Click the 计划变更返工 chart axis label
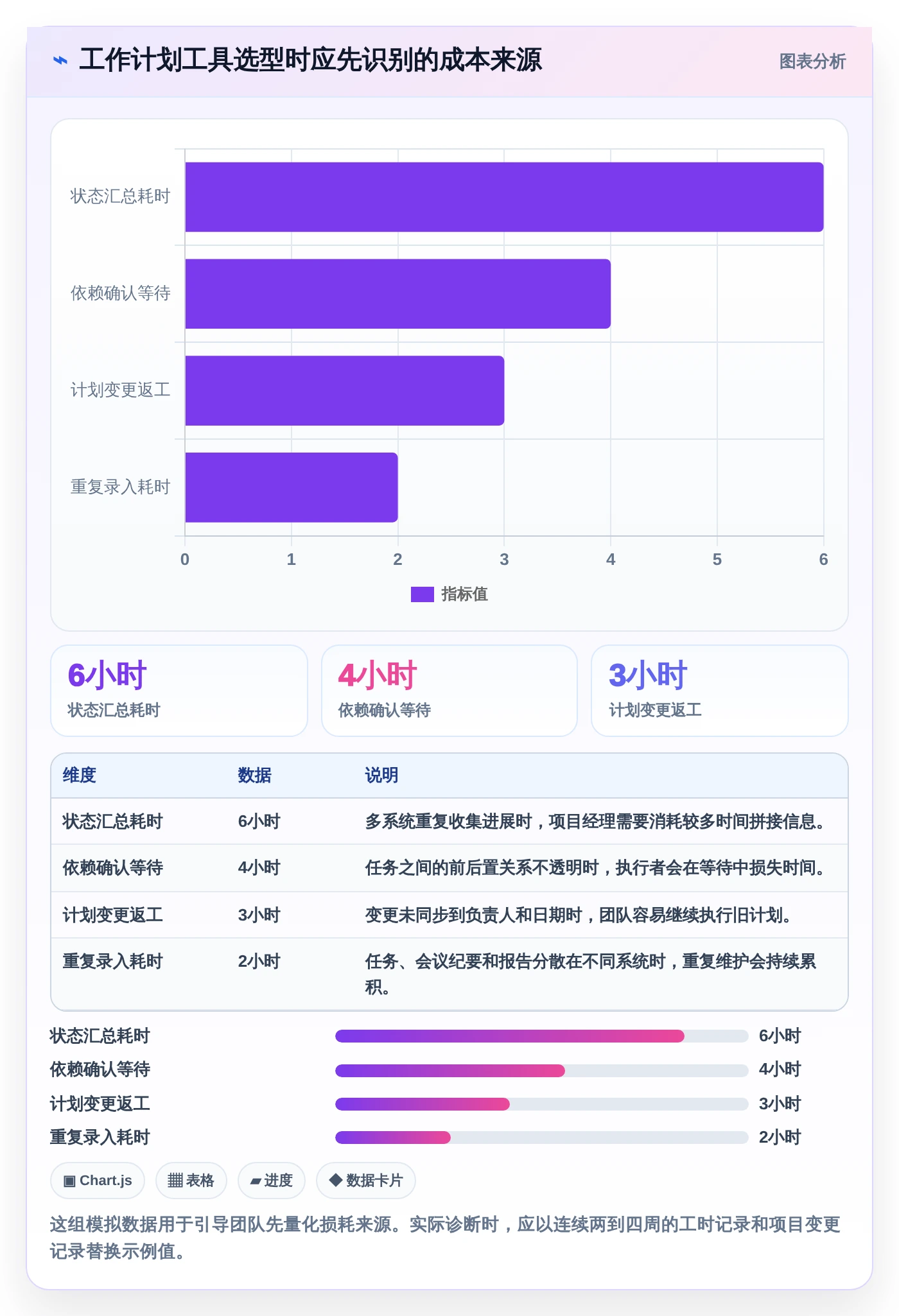 (x=120, y=390)
